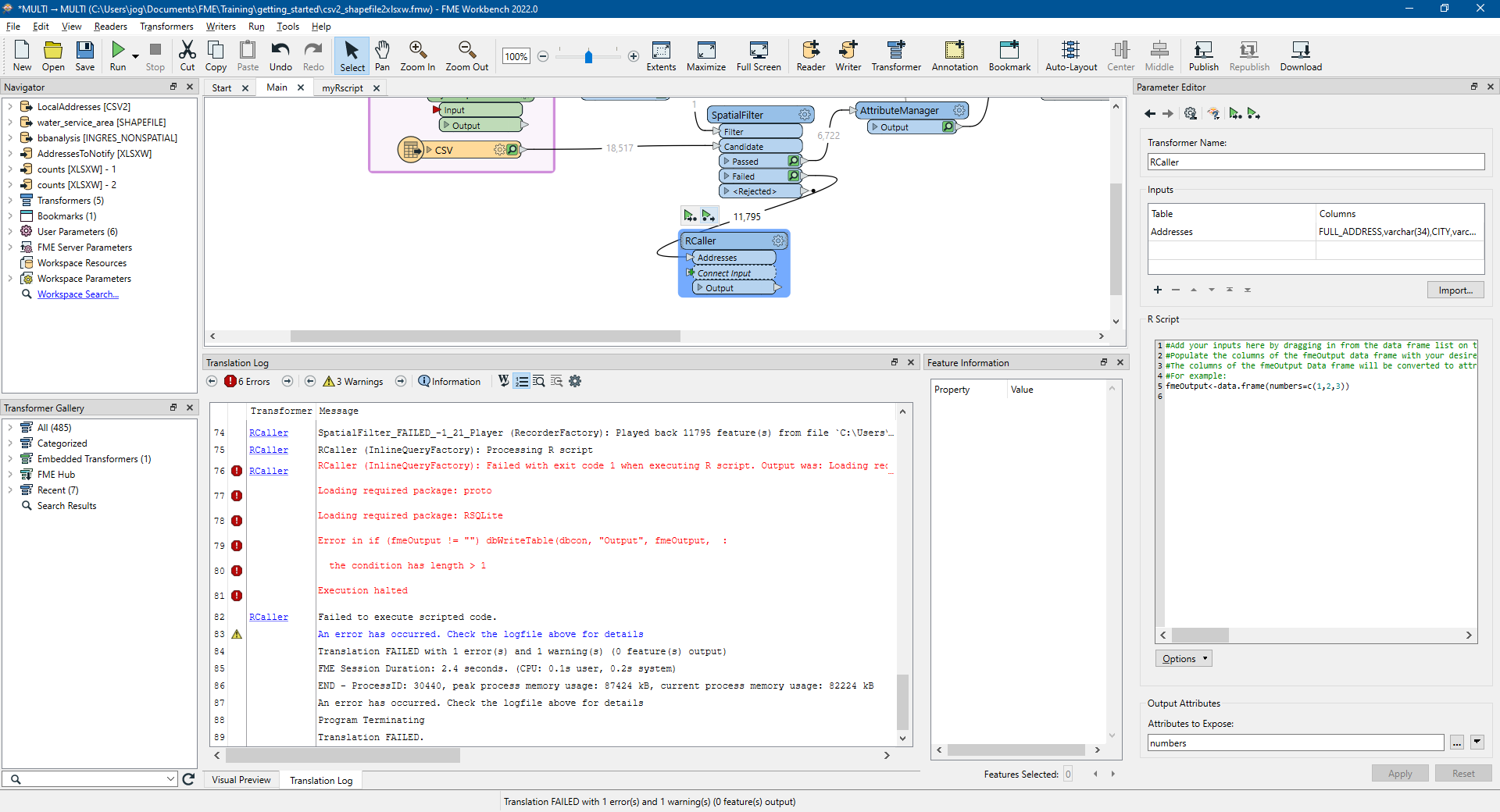Open the Readers menu
Image resolution: width=1500 pixels, height=812 pixels.
click(110, 26)
